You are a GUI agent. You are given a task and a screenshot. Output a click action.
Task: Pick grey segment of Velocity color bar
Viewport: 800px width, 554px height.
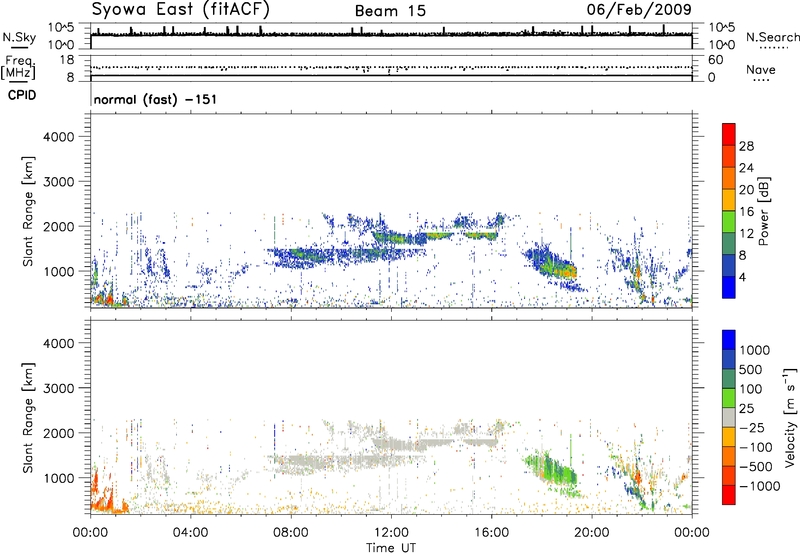(x=729, y=417)
